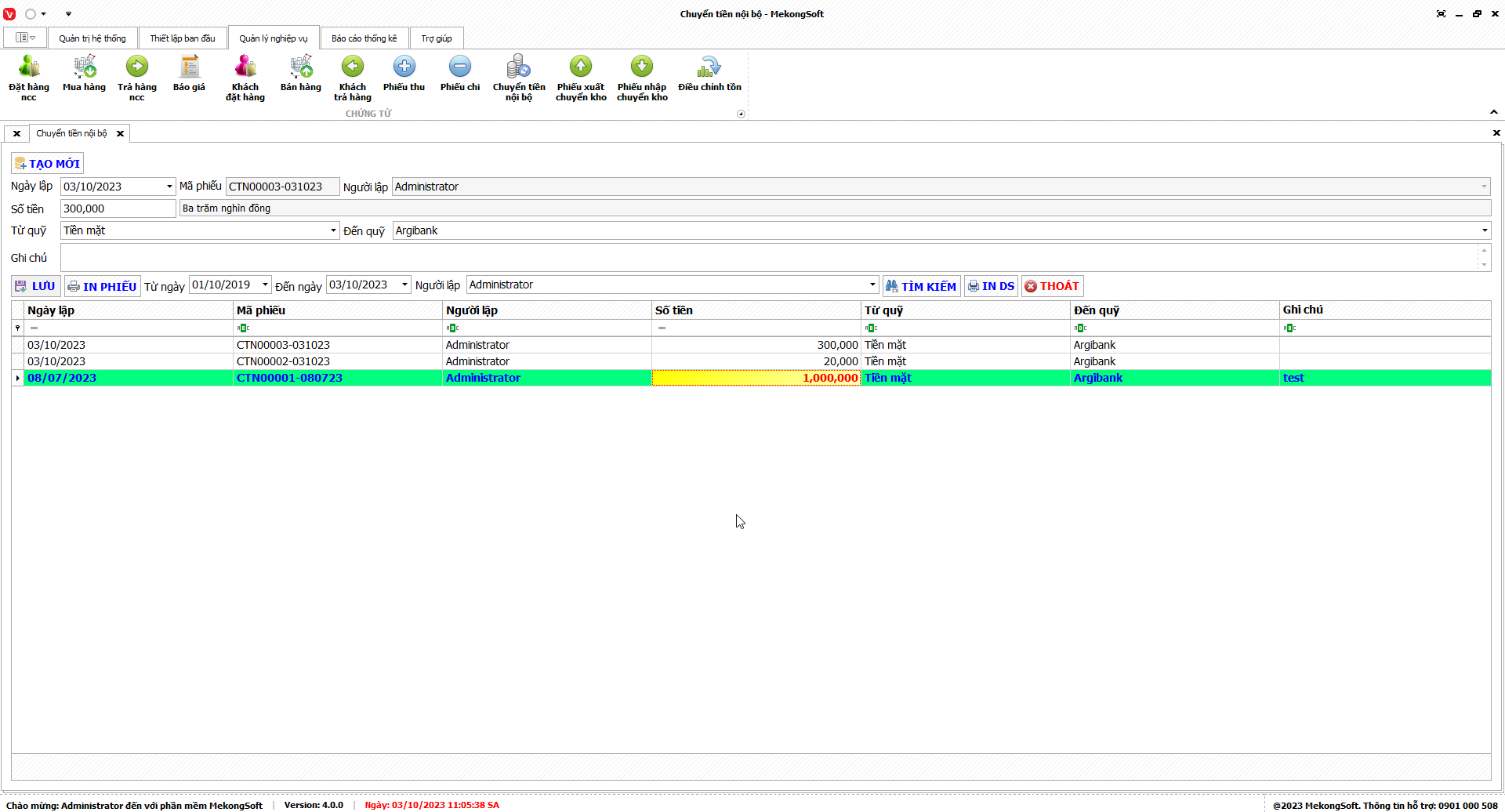The image size is (1505, 812).
Task: Click the Số tiền input field
Action: pyautogui.click(x=118, y=208)
